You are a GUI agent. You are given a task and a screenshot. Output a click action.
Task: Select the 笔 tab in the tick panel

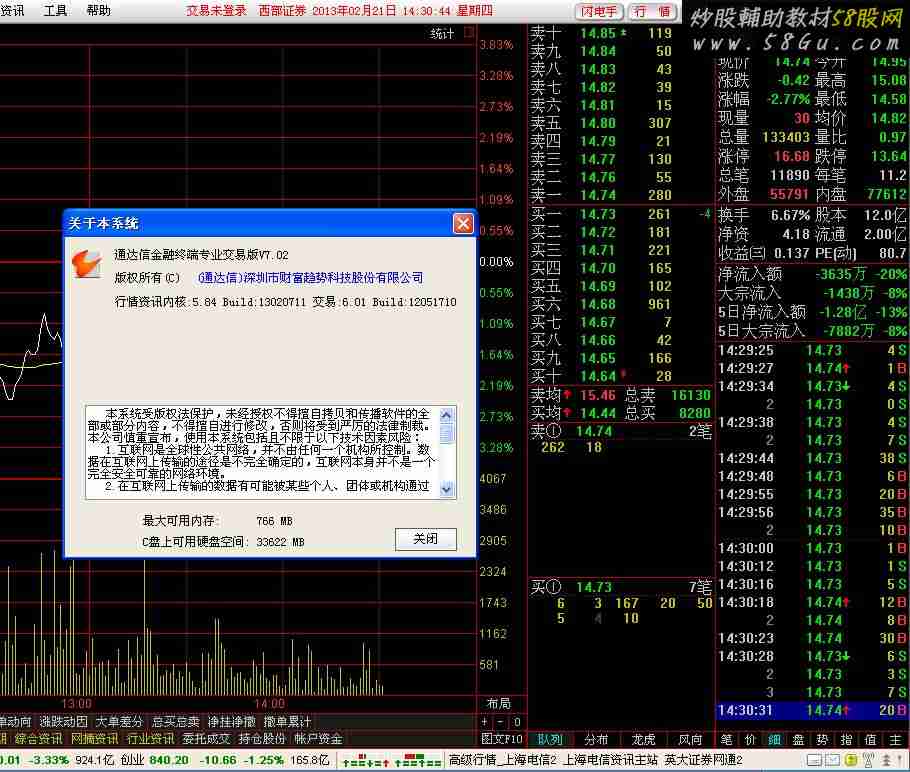pos(726,739)
